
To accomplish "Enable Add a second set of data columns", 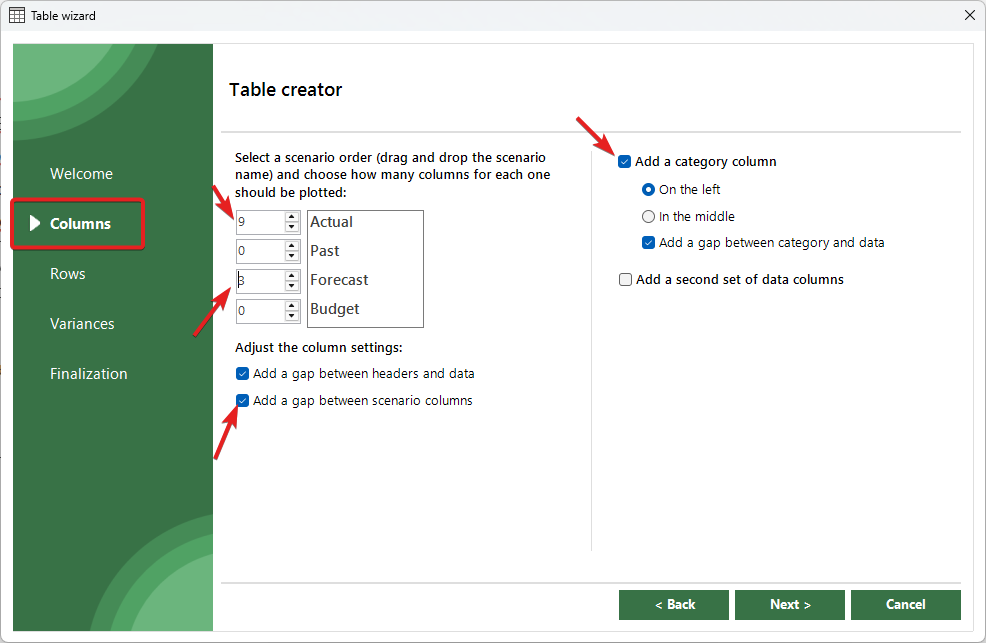I will pyautogui.click(x=625, y=280).
